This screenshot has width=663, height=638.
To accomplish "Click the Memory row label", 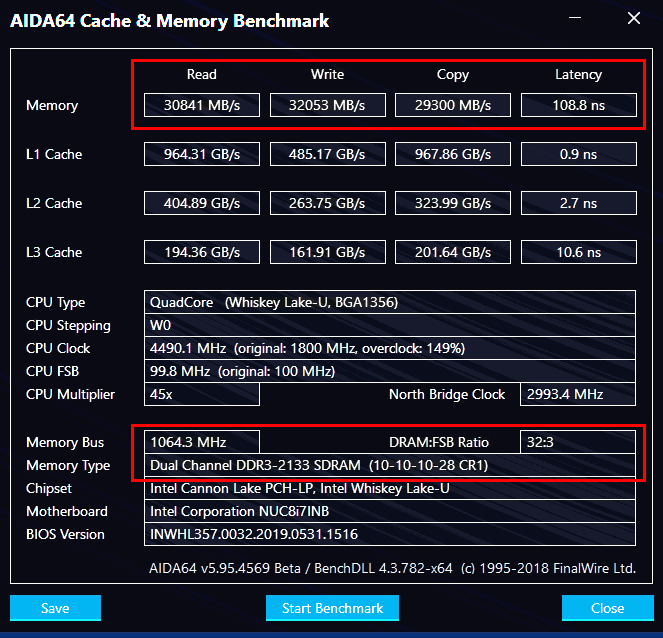I will click(x=52, y=106).
